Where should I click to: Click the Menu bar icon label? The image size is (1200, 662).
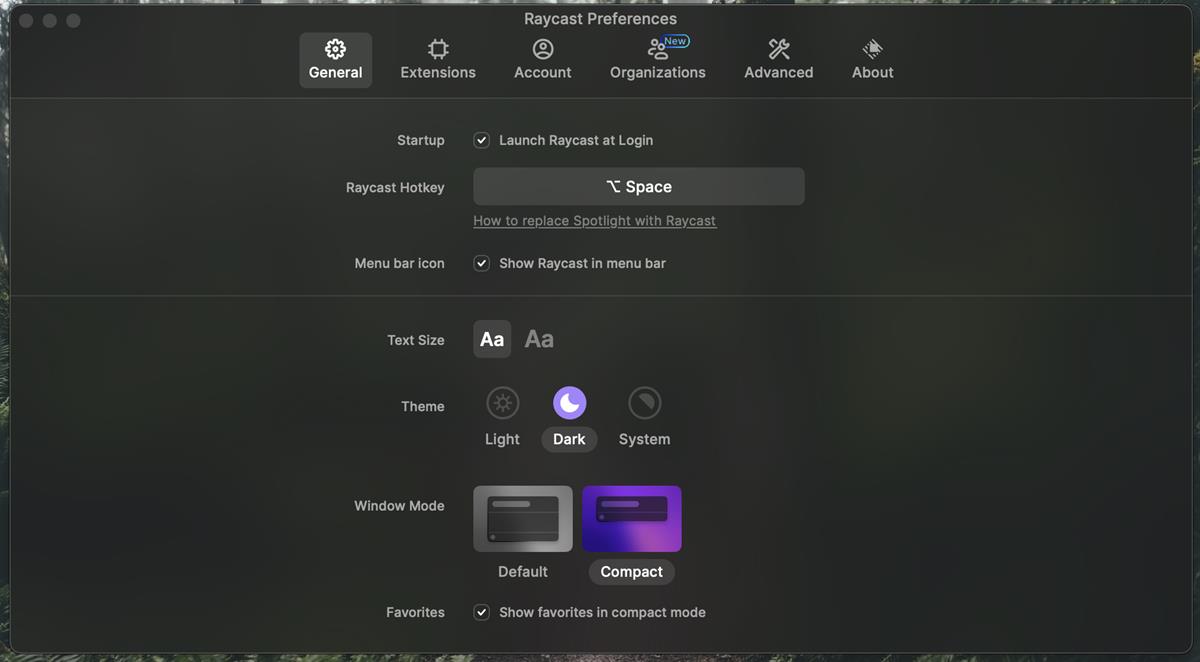point(399,263)
